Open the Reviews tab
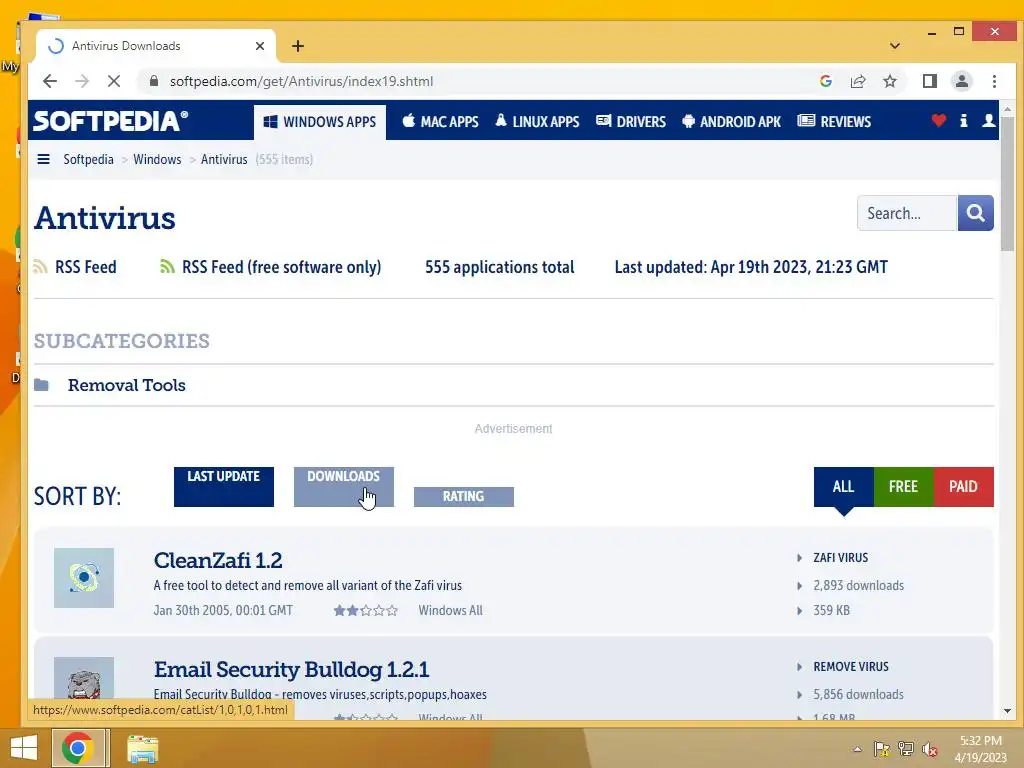Image resolution: width=1024 pixels, height=768 pixels. click(834, 121)
